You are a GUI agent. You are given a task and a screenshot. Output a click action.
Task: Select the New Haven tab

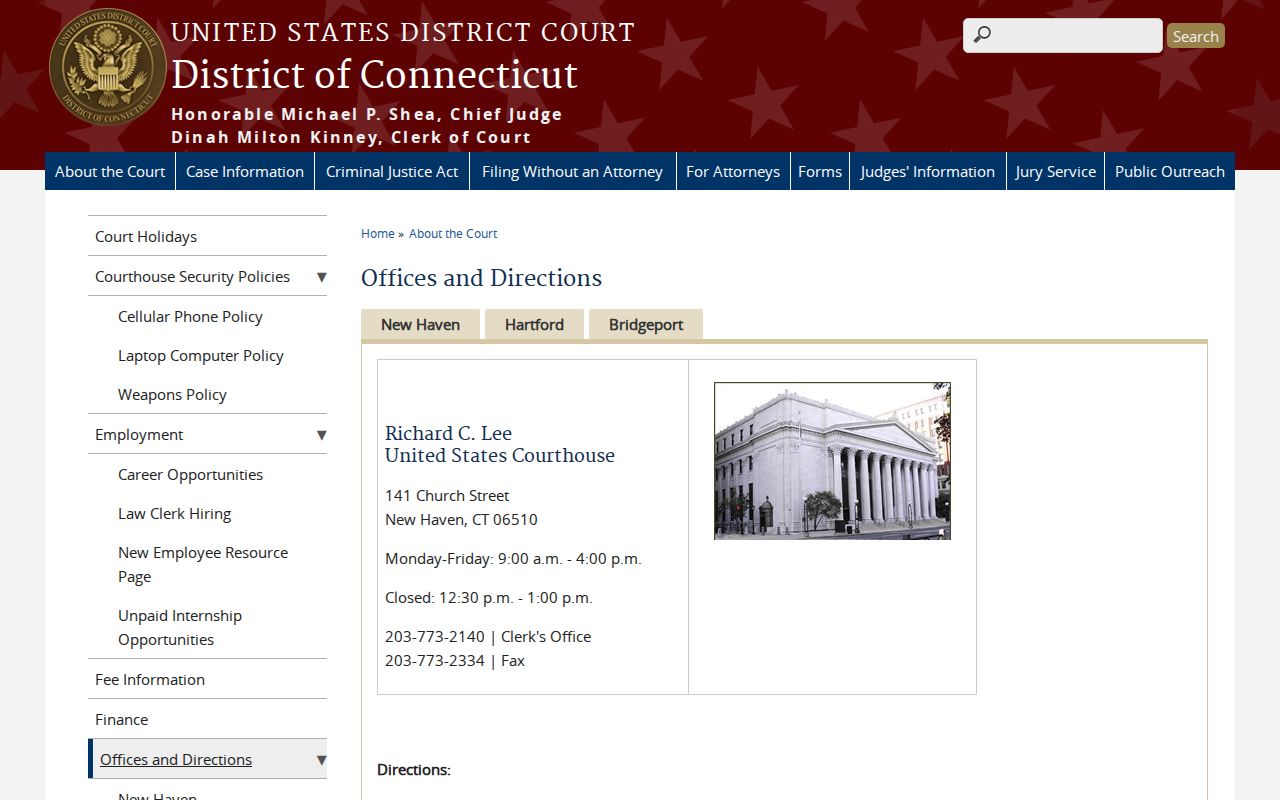[x=420, y=325]
